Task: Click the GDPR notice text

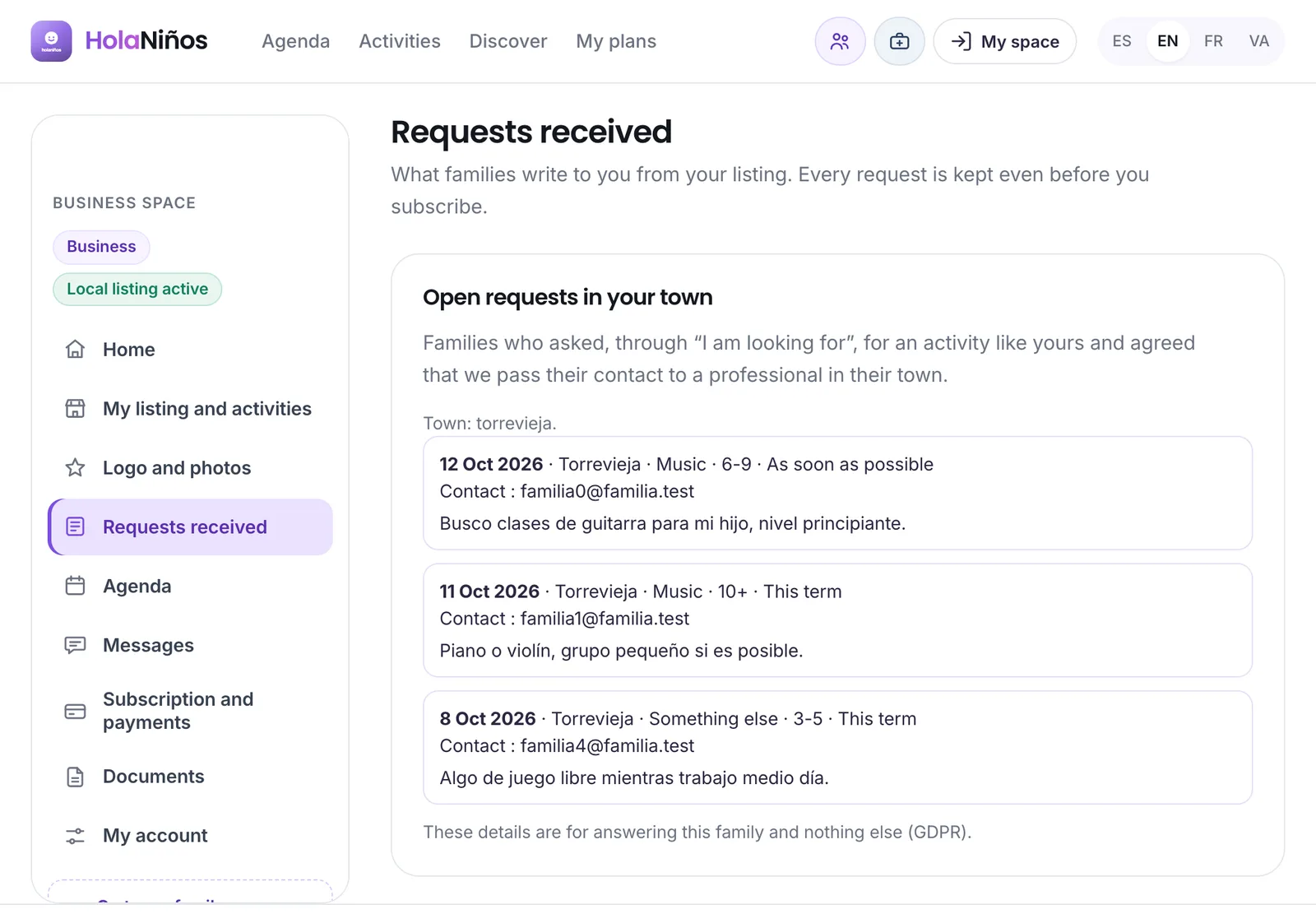Action: (697, 833)
